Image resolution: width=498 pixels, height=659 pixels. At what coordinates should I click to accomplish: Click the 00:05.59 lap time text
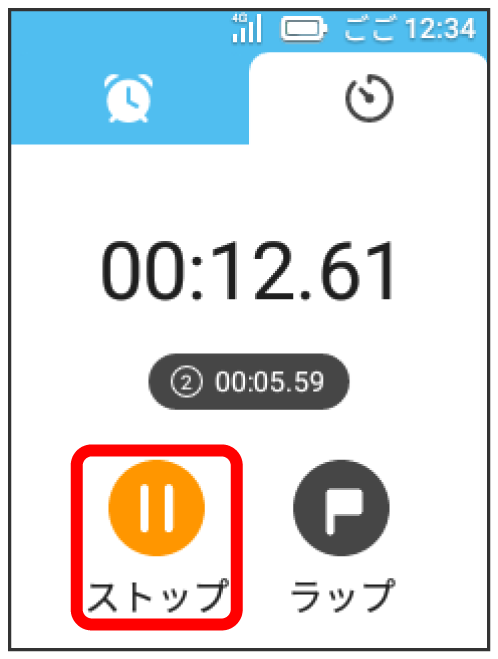pyautogui.click(x=269, y=382)
